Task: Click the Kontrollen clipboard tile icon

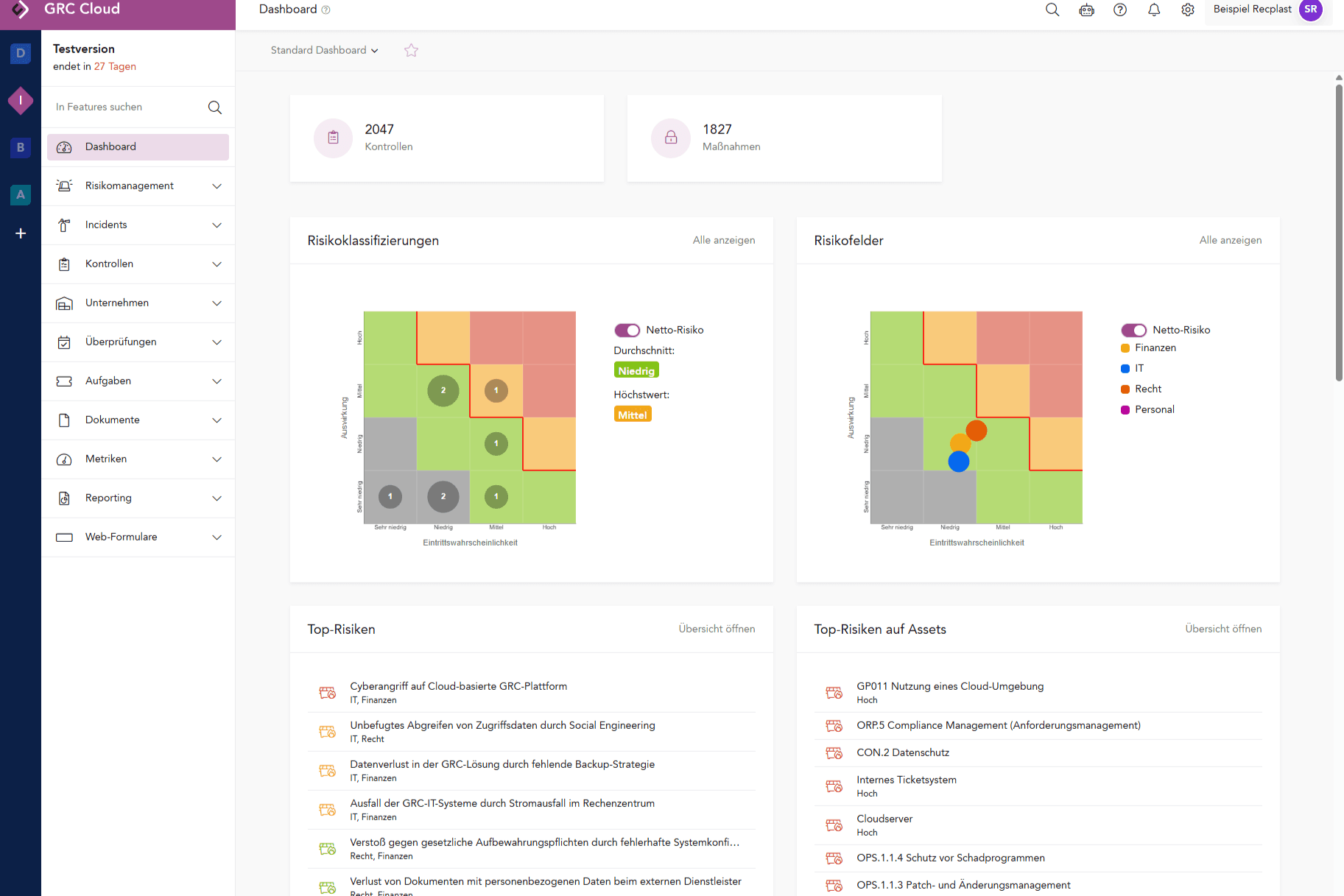Action: coord(334,138)
